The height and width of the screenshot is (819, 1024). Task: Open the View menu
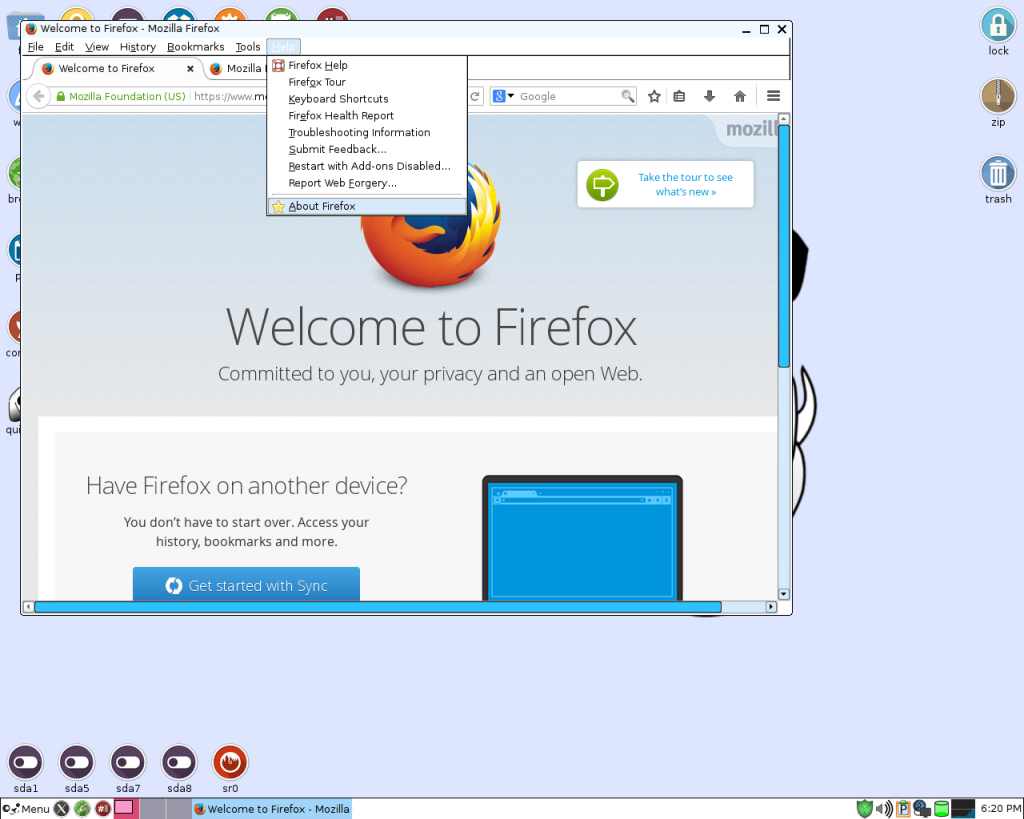pos(97,47)
